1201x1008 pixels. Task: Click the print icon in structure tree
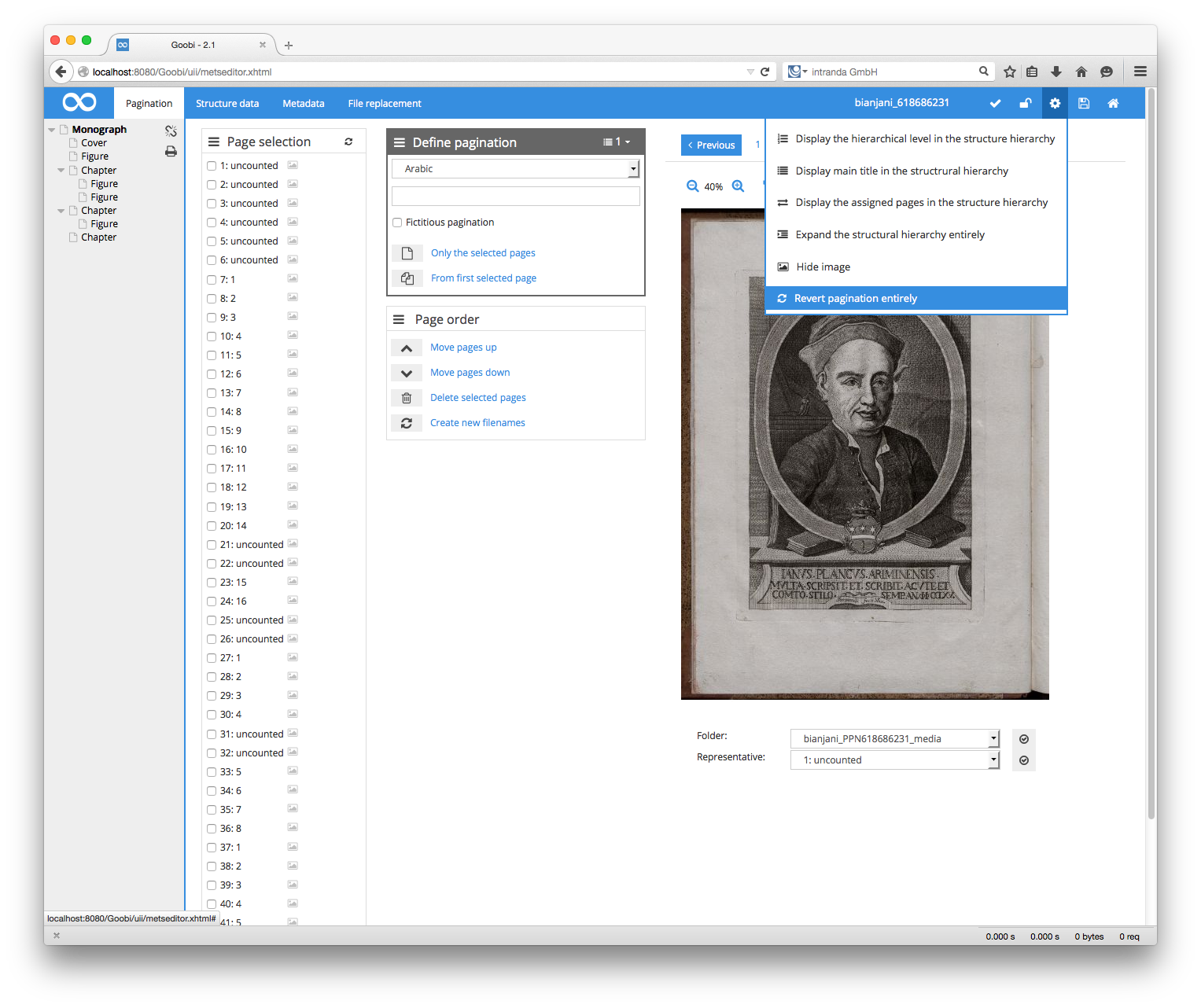coord(171,151)
